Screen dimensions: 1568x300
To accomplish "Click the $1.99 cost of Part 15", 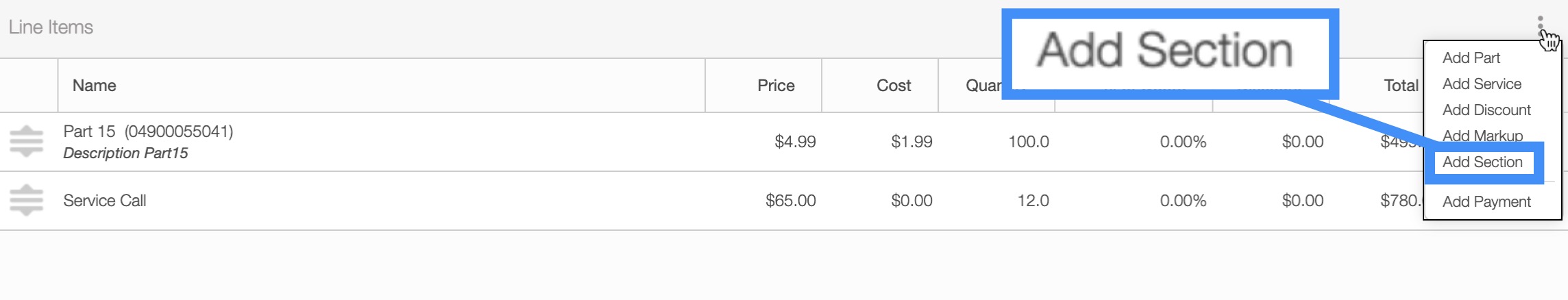I will tap(911, 142).
